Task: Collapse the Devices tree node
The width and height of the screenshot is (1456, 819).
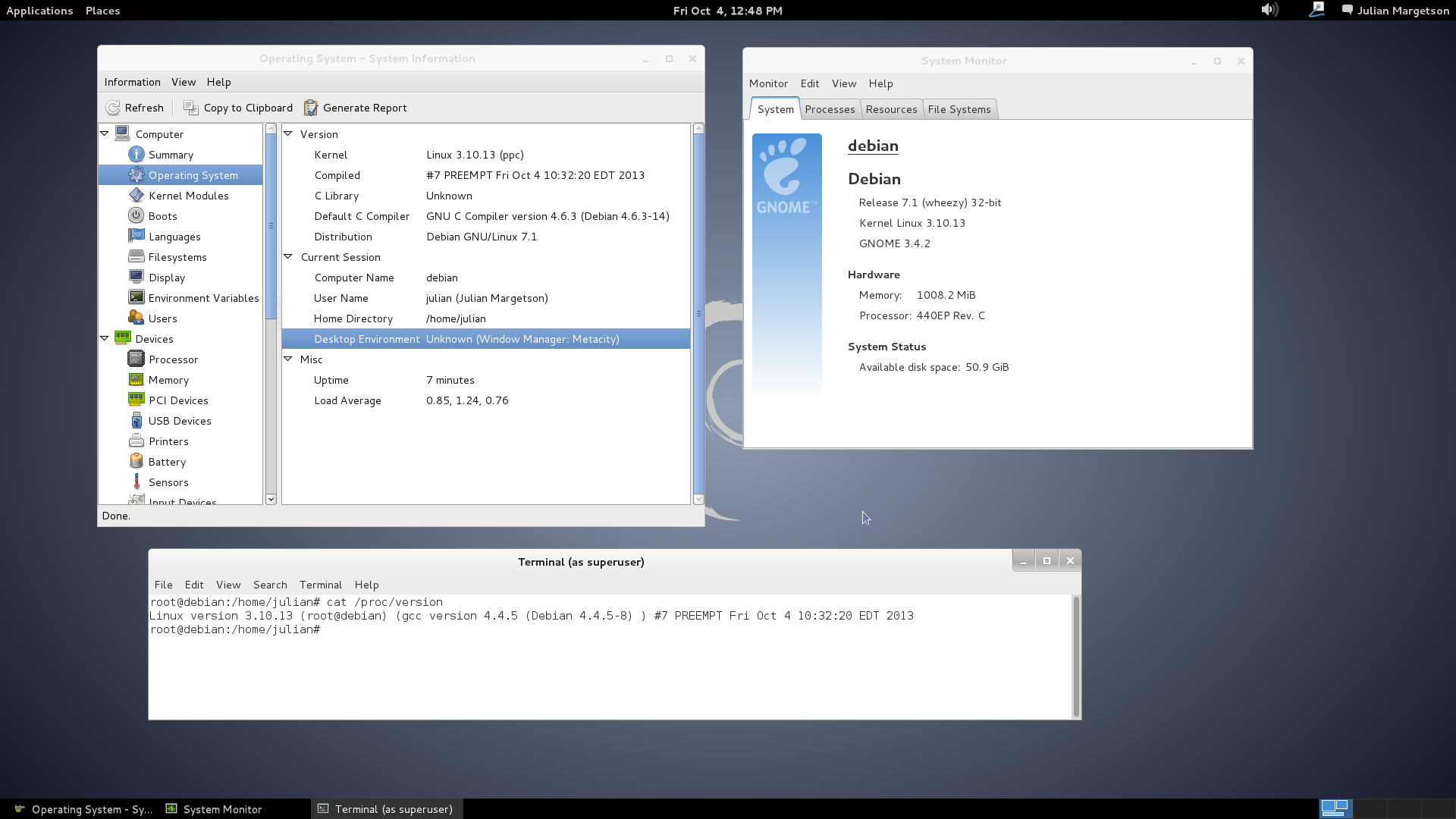Action: [105, 338]
